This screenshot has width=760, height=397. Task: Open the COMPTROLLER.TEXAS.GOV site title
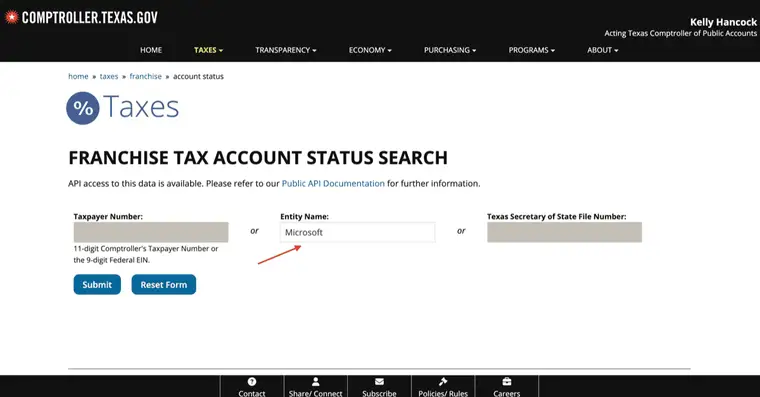pos(90,18)
